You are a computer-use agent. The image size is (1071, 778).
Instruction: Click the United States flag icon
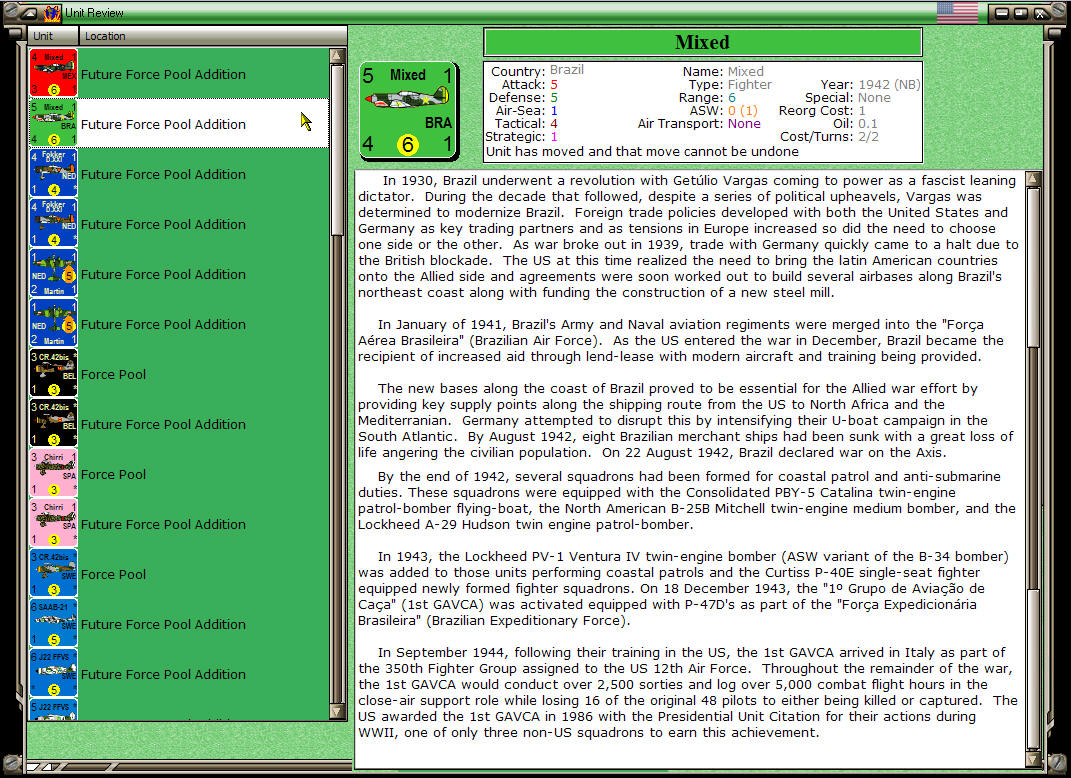957,12
